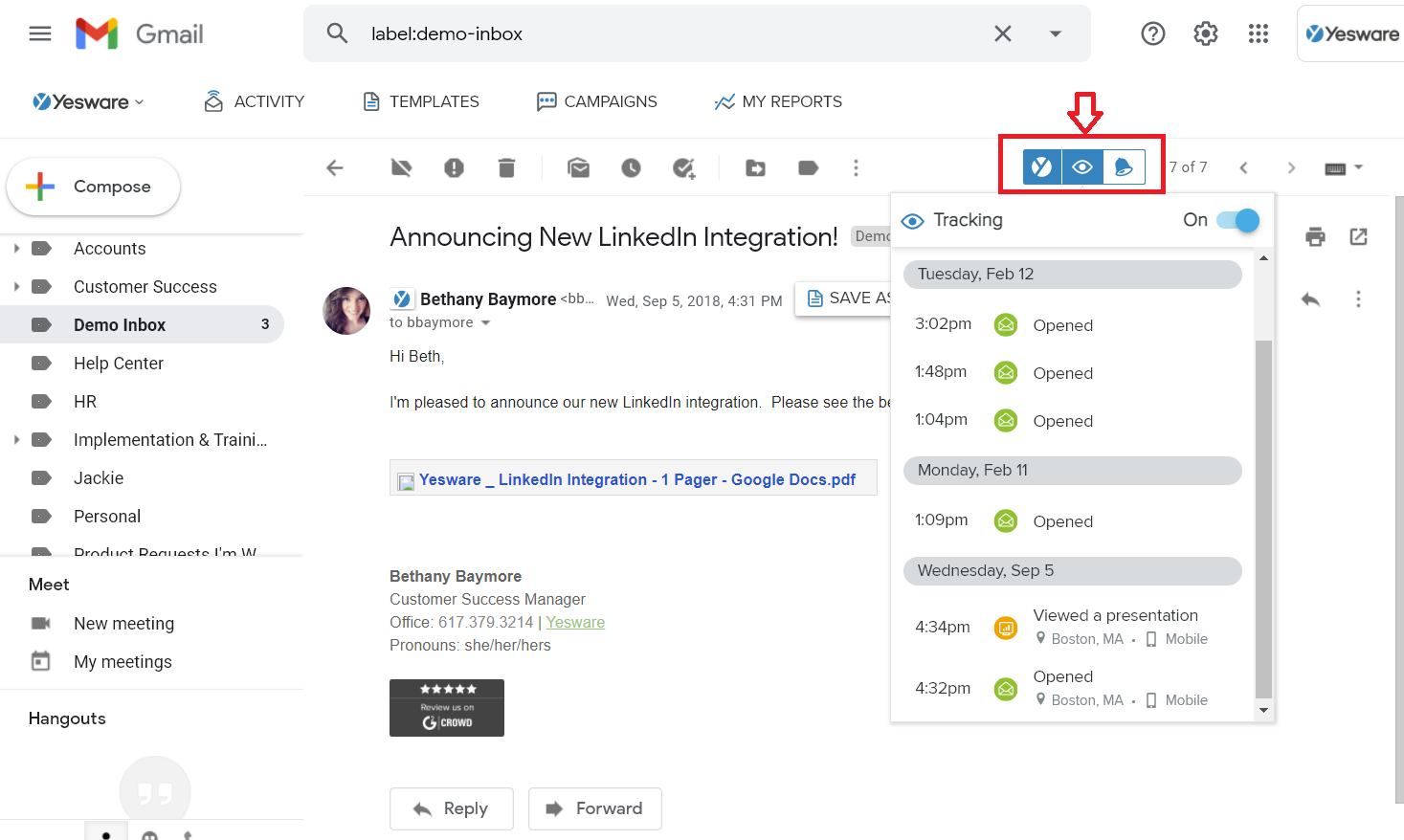This screenshot has width=1404, height=840.
Task: Delete the email with trash icon
Action: pyautogui.click(x=506, y=168)
